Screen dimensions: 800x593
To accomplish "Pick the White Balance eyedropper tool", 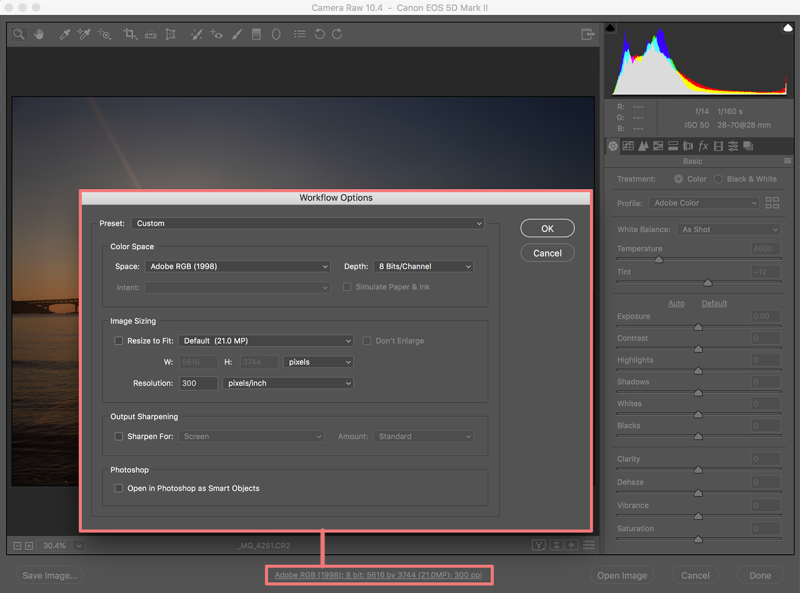I will tap(64, 34).
